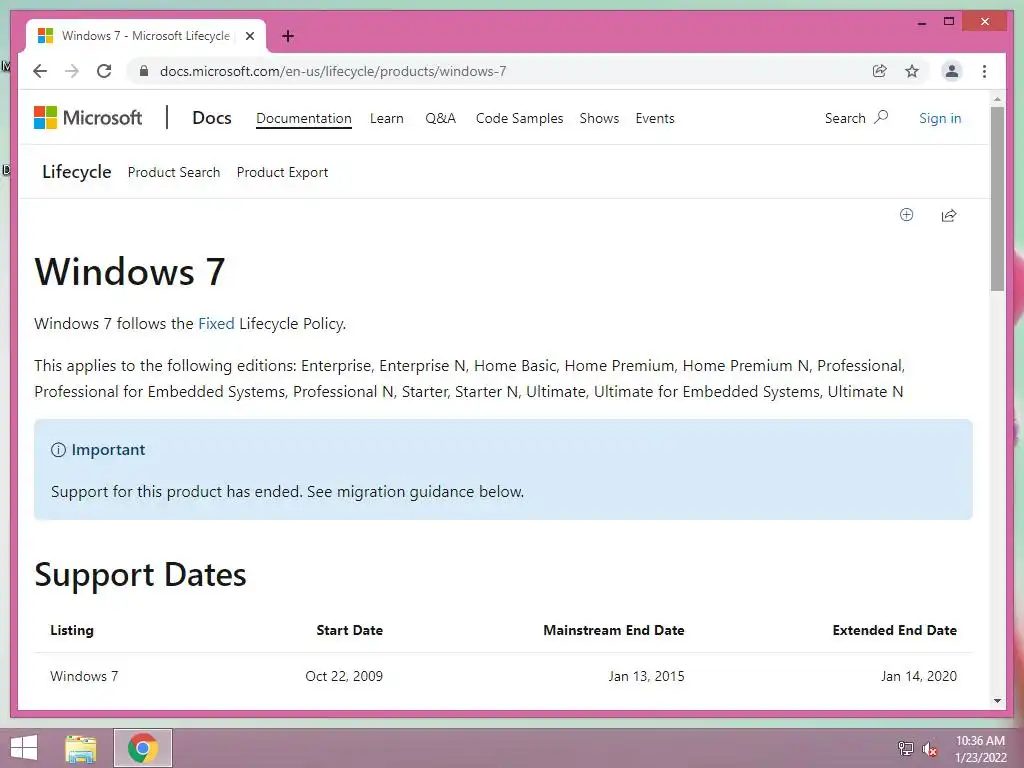Click the Listing column header

click(x=72, y=630)
